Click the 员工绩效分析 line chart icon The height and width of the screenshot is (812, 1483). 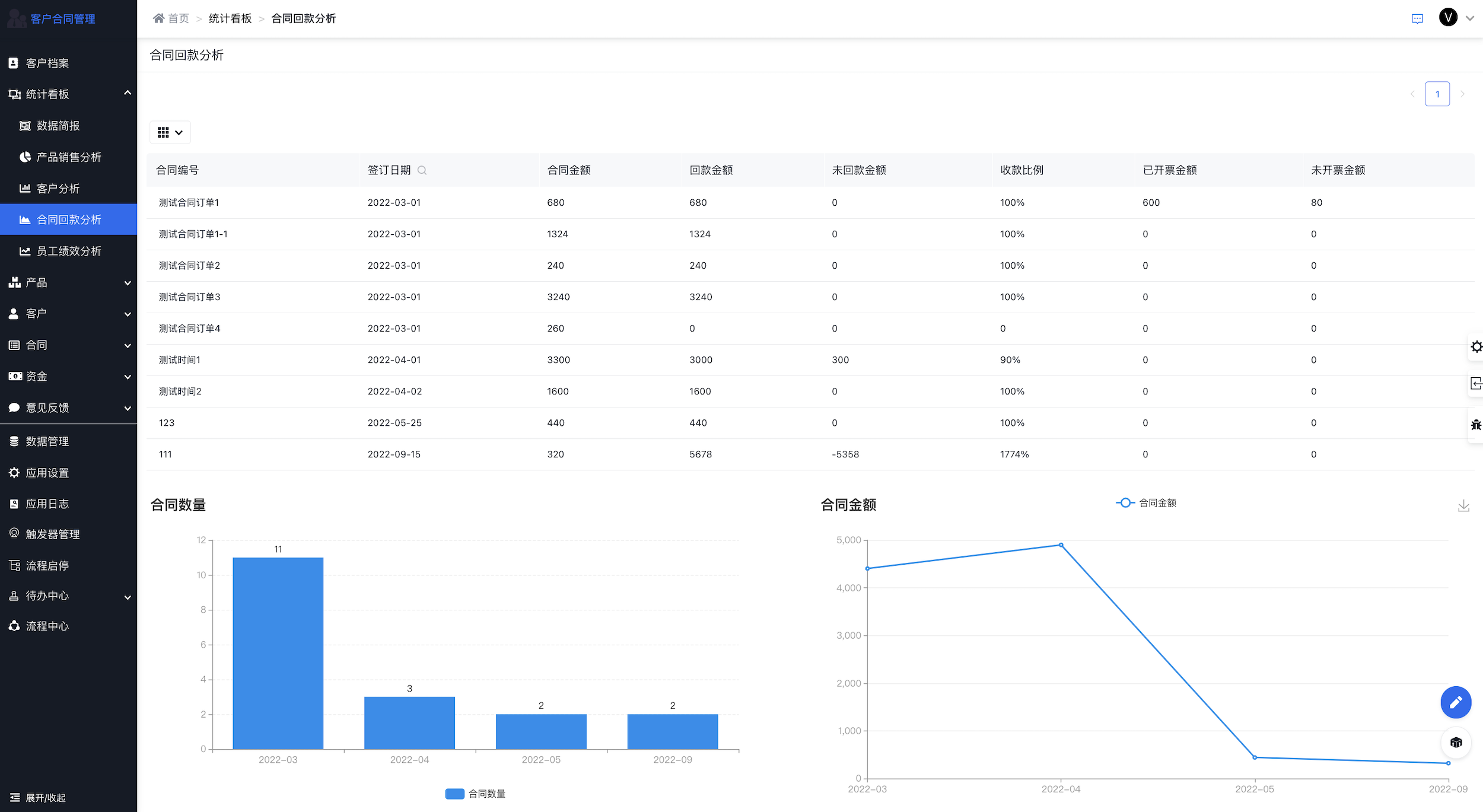(x=25, y=251)
